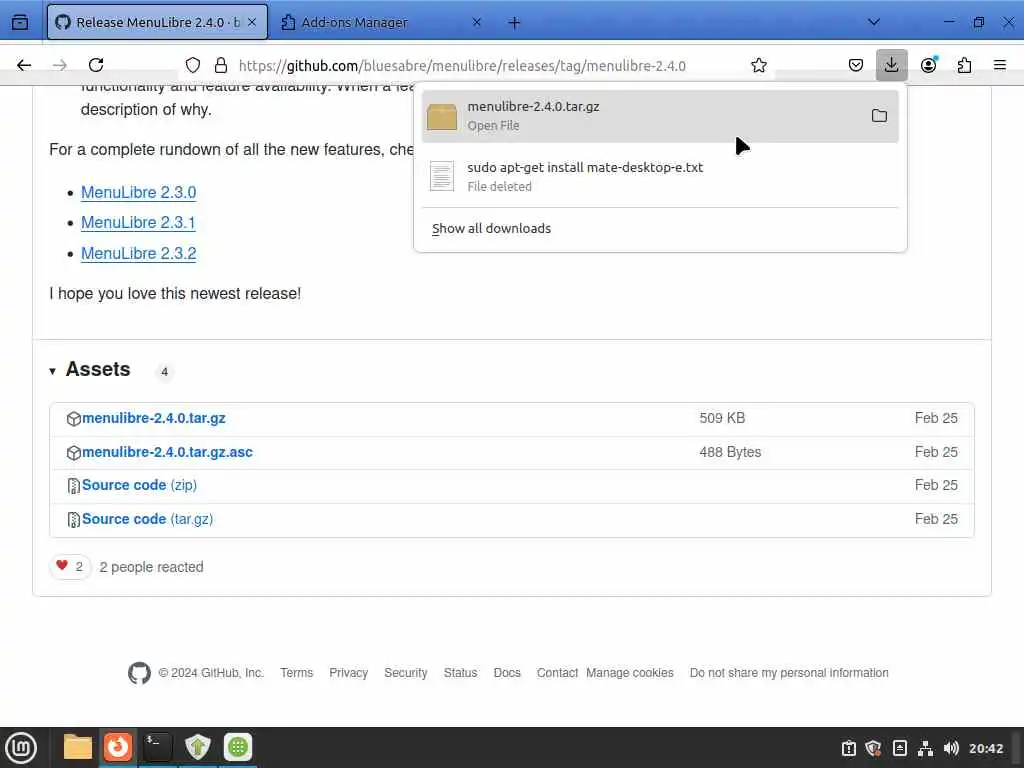The width and height of the screenshot is (1024, 768).
Task: Open the file manager from taskbar
Action: coord(78,747)
